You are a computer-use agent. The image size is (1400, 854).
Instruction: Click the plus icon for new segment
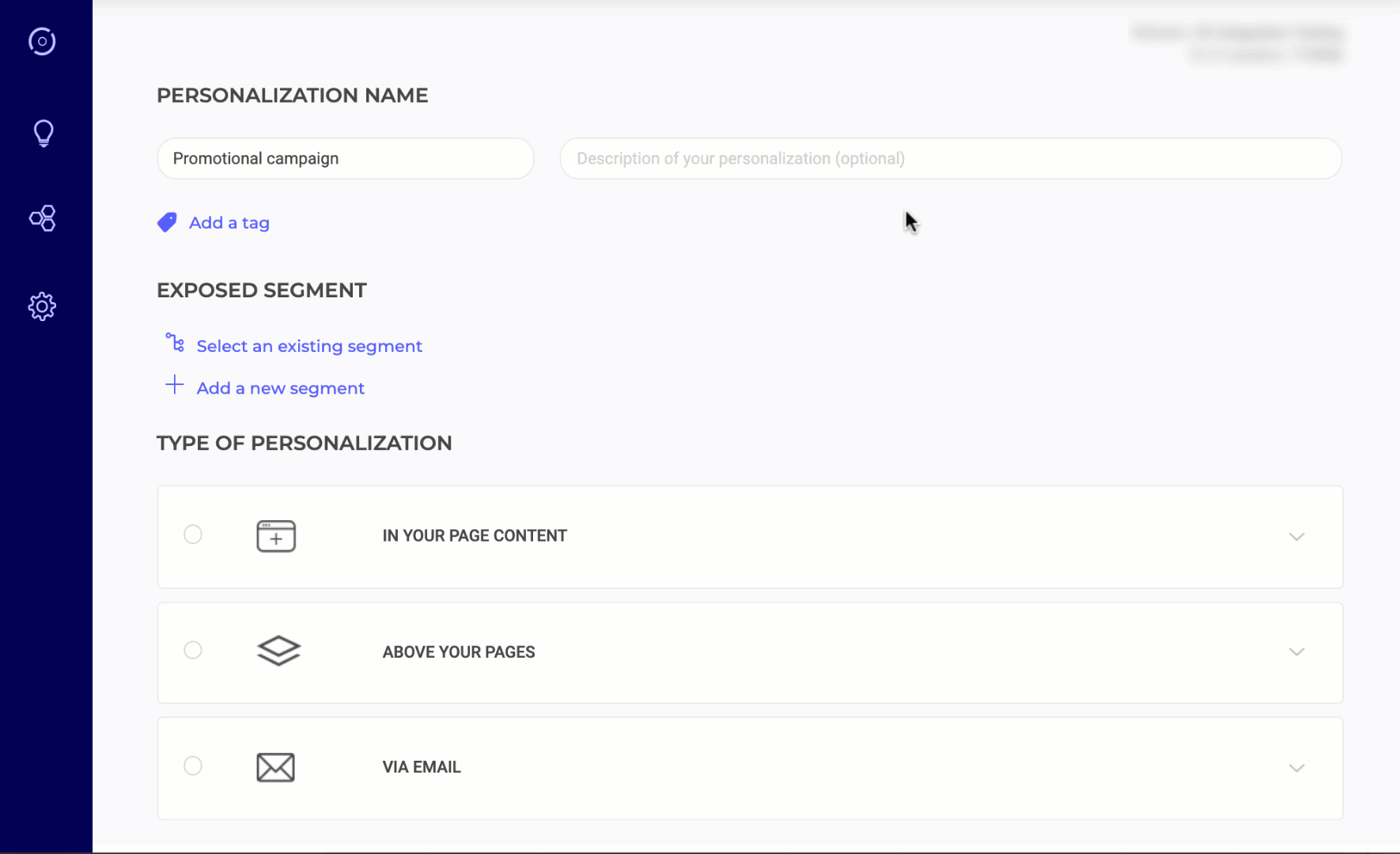point(175,385)
